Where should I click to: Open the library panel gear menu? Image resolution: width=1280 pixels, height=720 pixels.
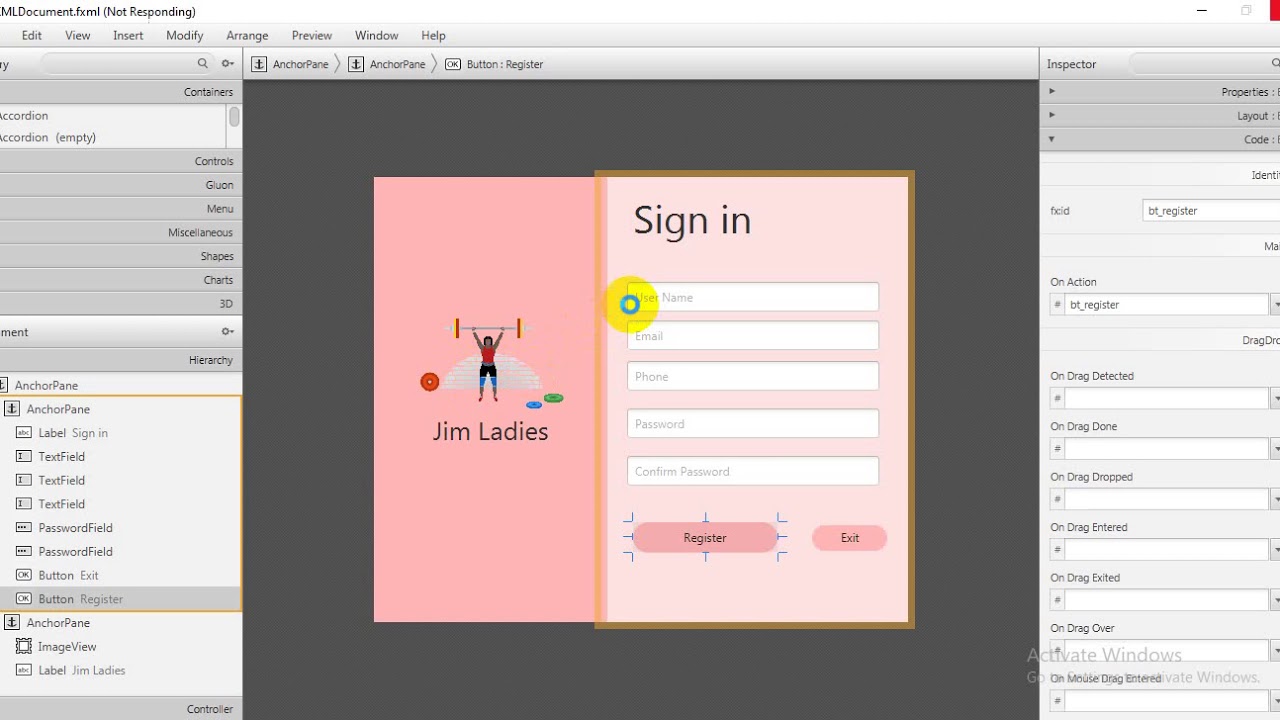tap(228, 64)
